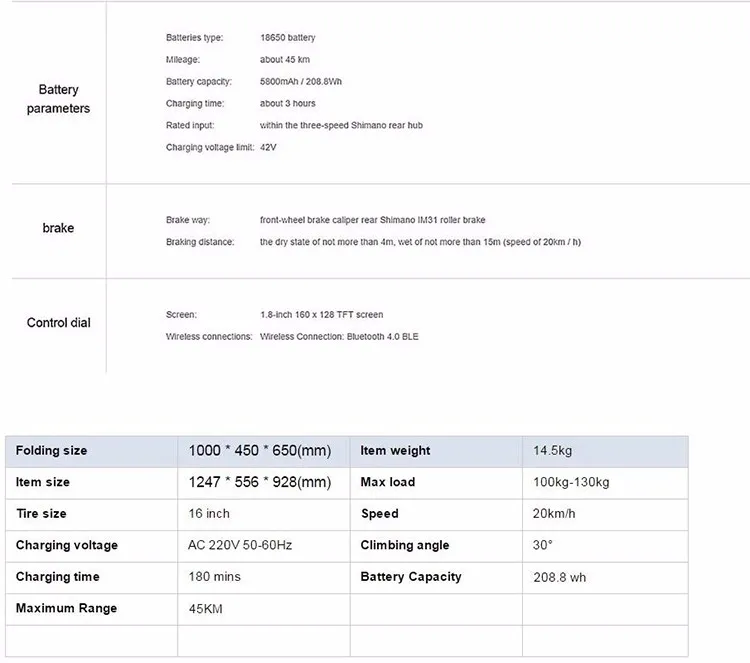Select the Climbing angle 30° cell
The width and height of the screenshot is (750, 663).
pyautogui.click(x=543, y=545)
